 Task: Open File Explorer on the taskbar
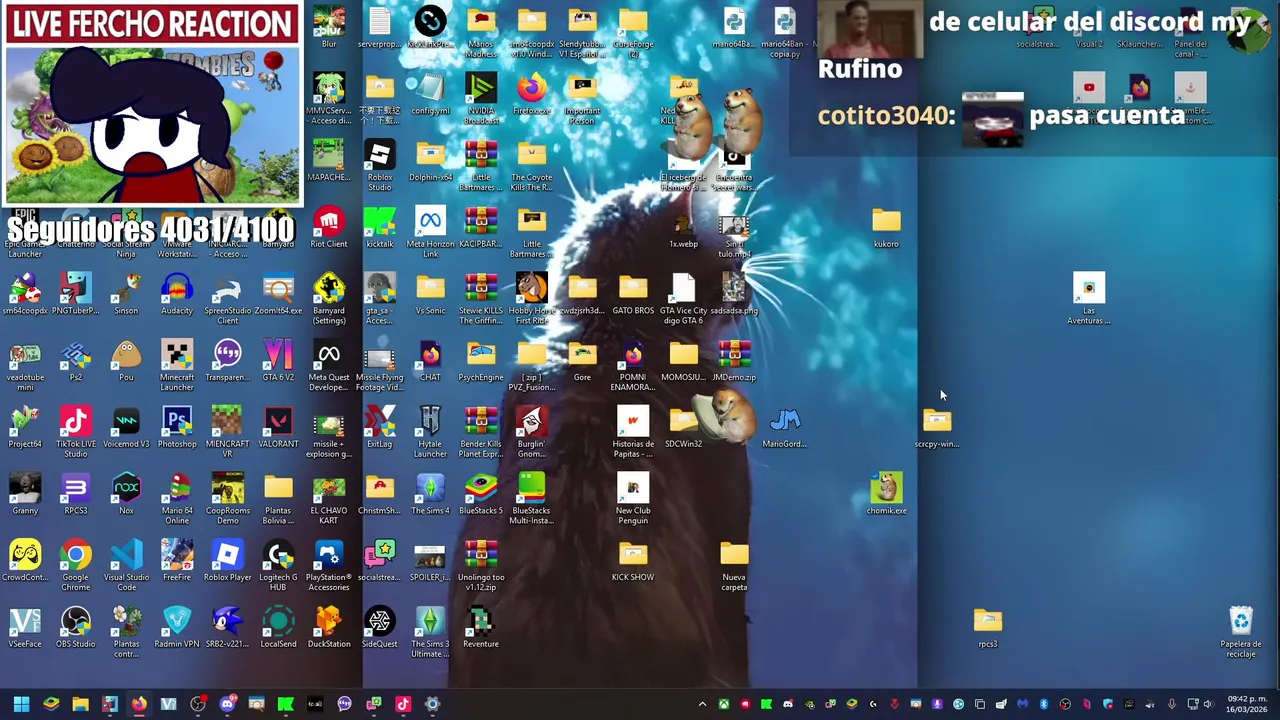80,704
